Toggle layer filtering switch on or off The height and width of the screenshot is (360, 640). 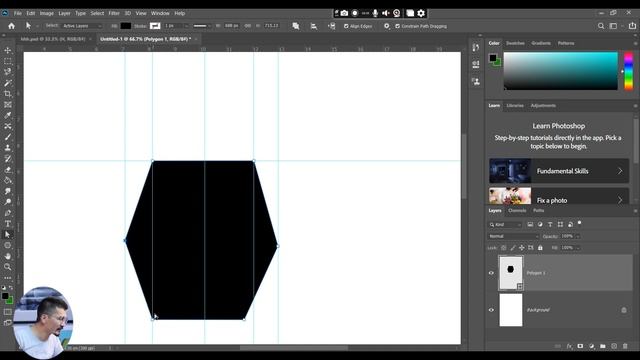click(x=580, y=223)
